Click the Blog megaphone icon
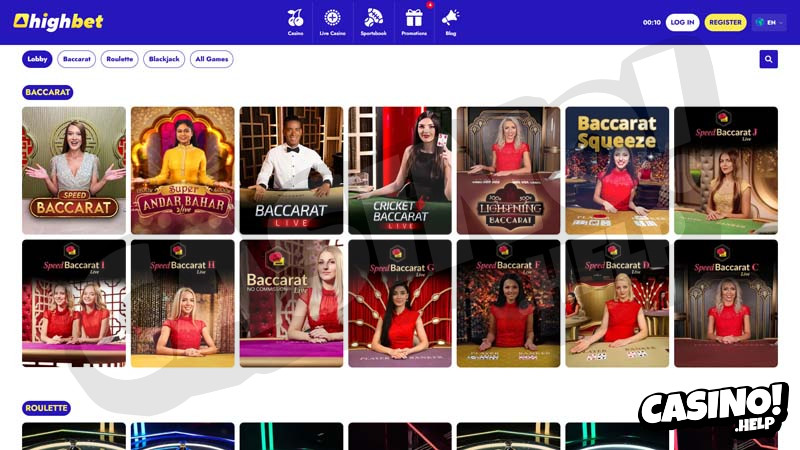Screen dimensions: 800x450 tap(450, 18)
